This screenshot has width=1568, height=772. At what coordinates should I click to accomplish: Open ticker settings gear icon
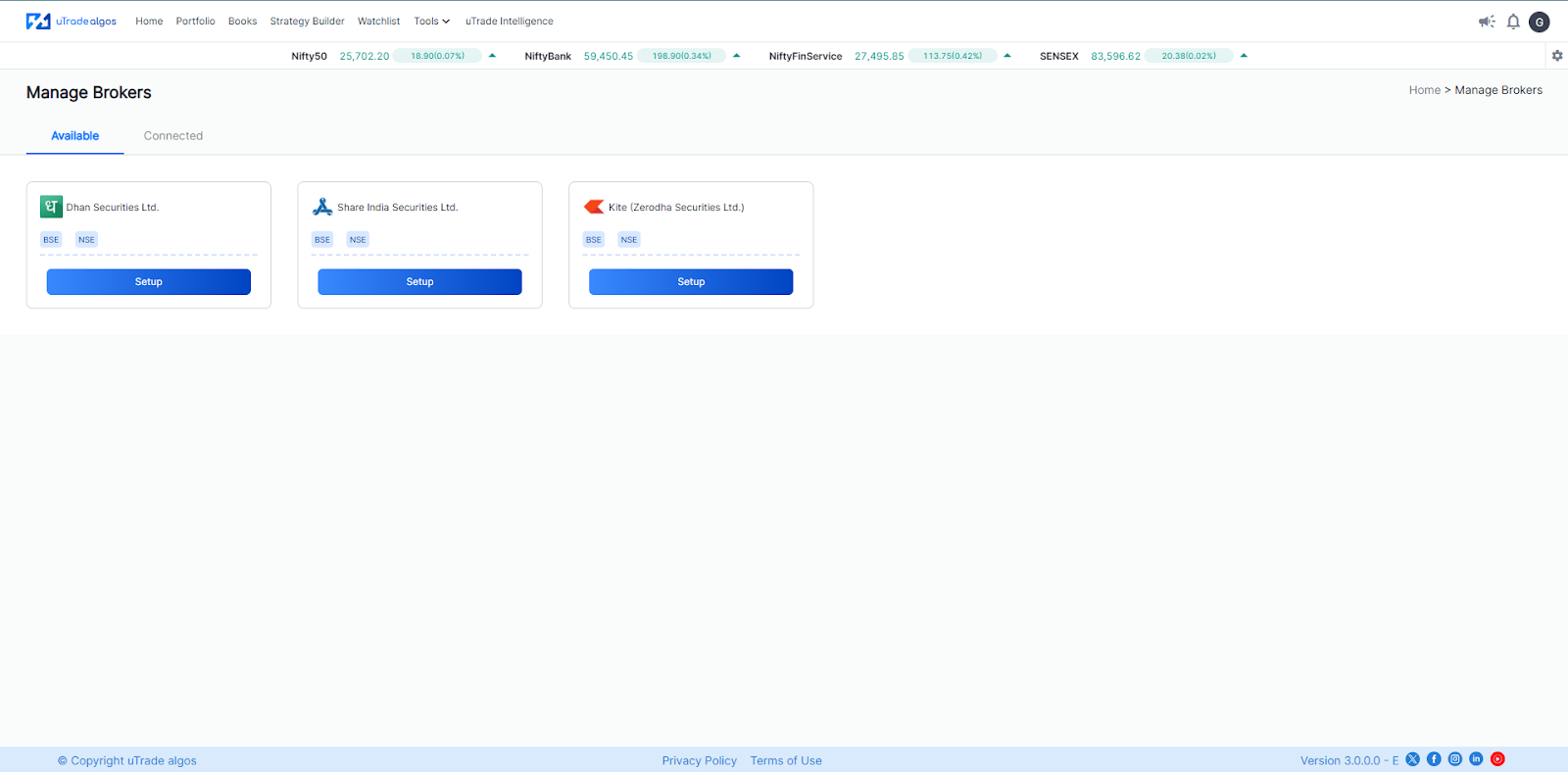coord(1557,56)
